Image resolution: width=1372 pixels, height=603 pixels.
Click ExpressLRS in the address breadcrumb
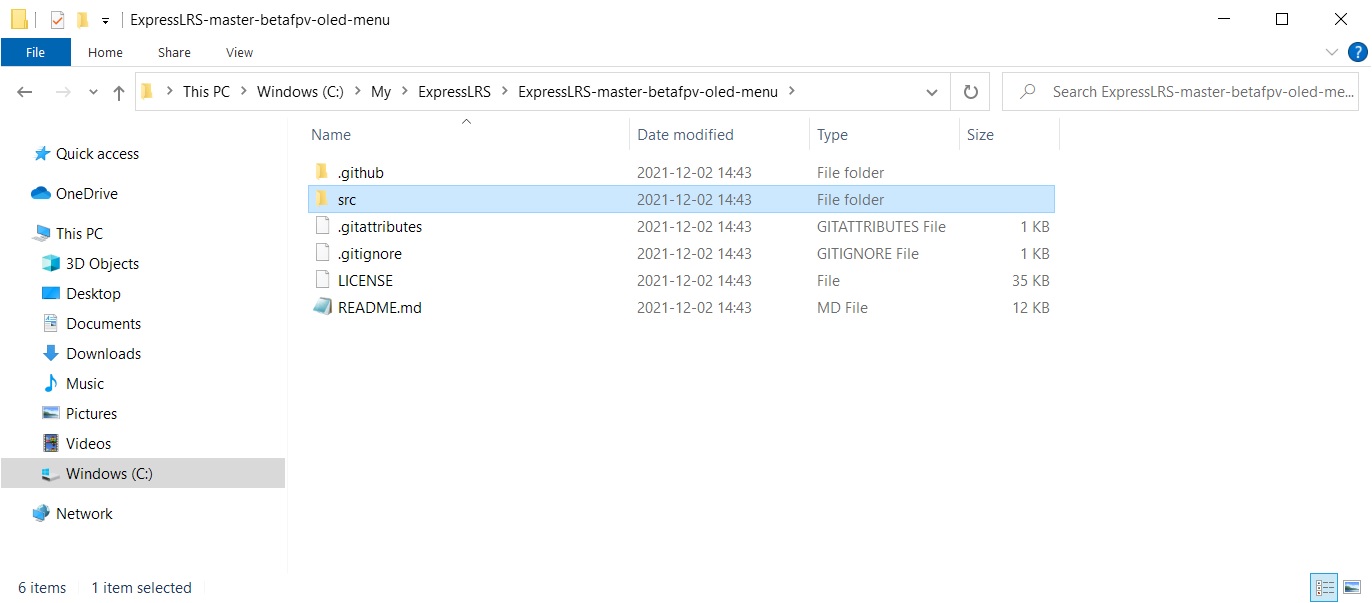tap(454, 91)
